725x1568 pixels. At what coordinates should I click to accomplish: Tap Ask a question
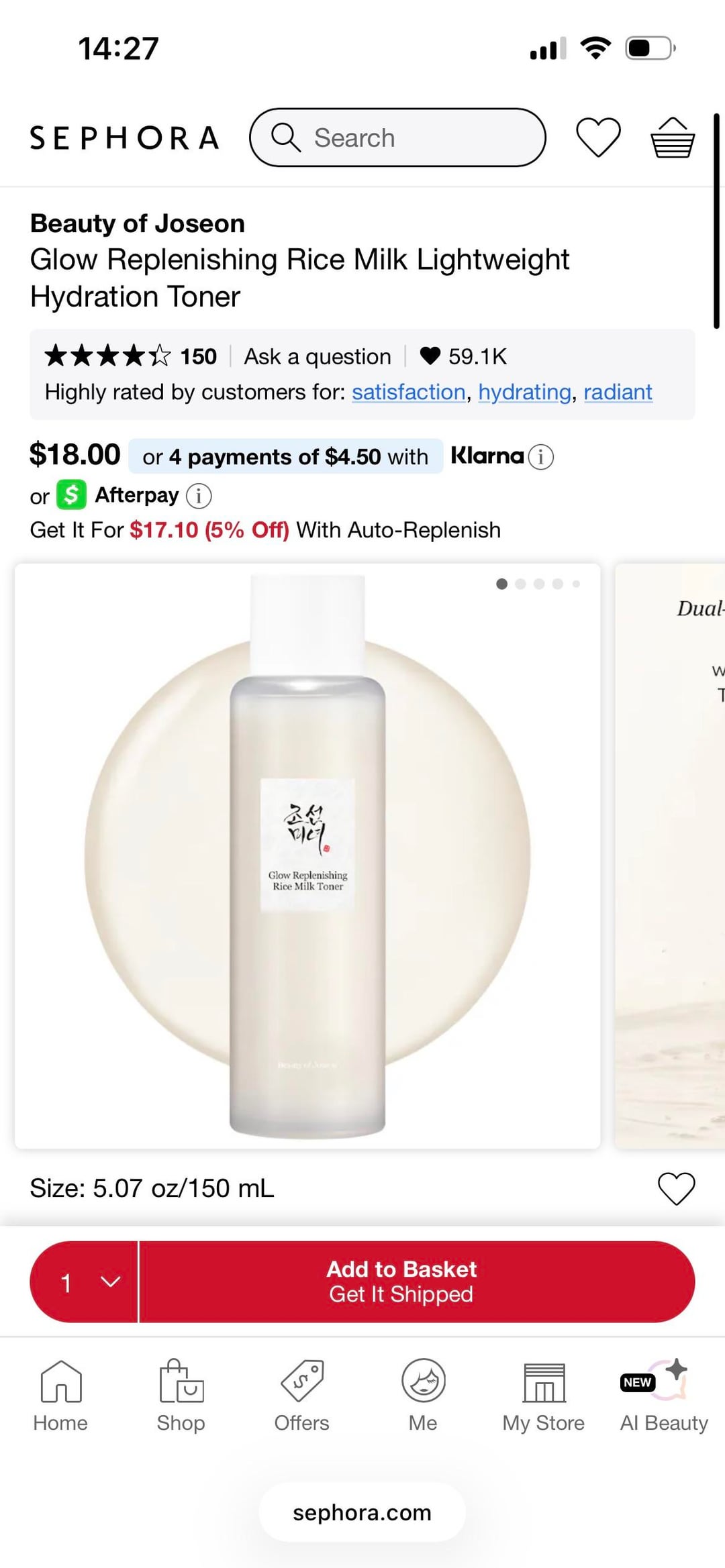(x=317, y=356)
